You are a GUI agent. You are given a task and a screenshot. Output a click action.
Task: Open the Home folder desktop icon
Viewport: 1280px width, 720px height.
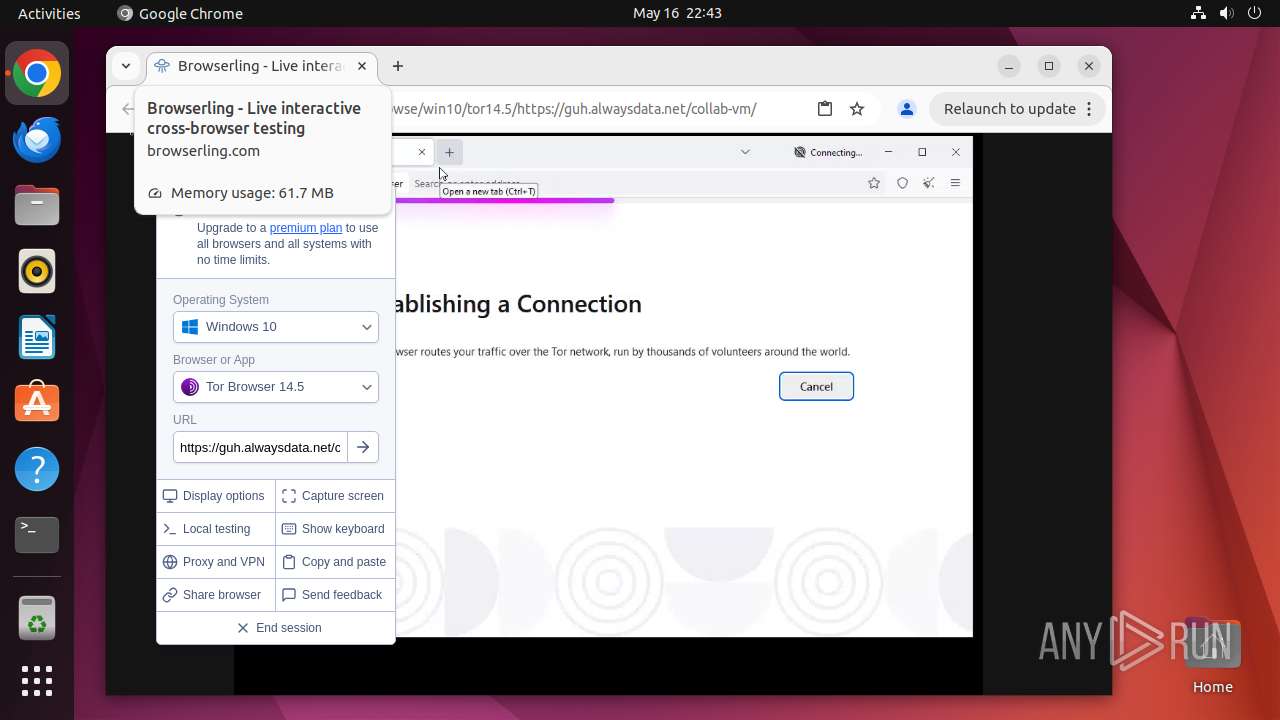tap(1212, 655)
